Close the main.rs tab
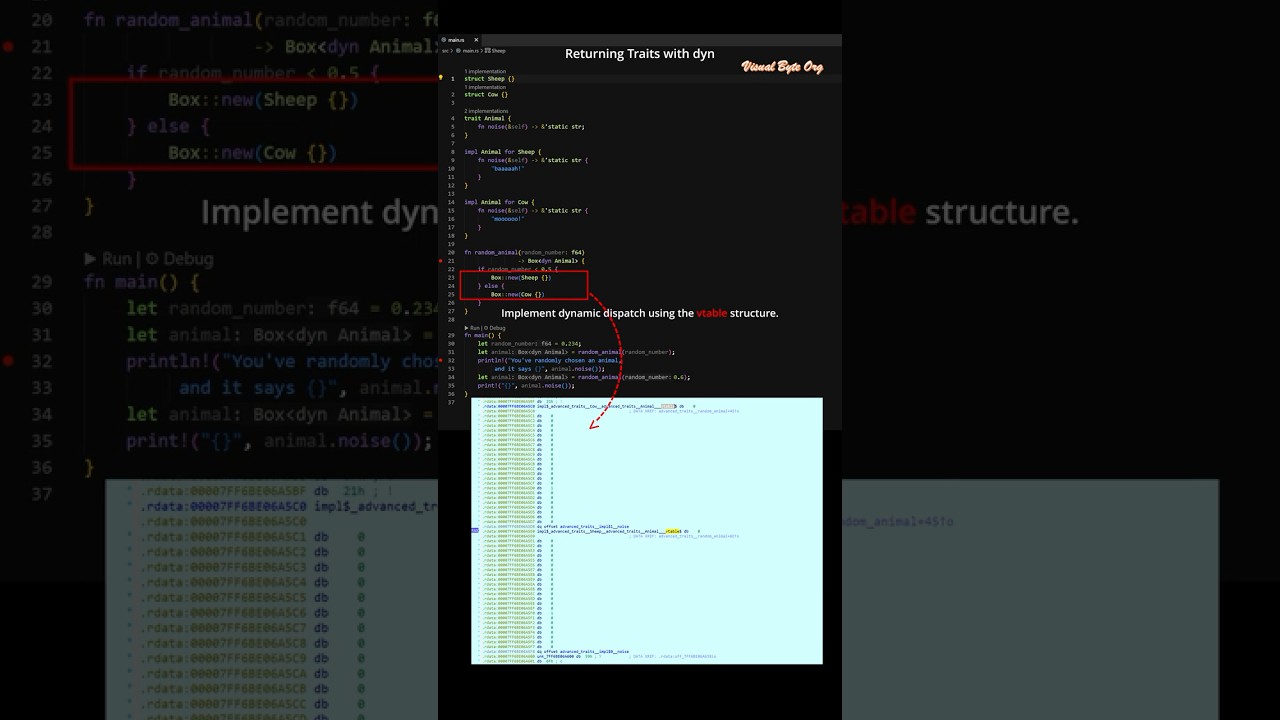Screen dimensions: 1280x720 pyautogui.click(x=476, y=40)
